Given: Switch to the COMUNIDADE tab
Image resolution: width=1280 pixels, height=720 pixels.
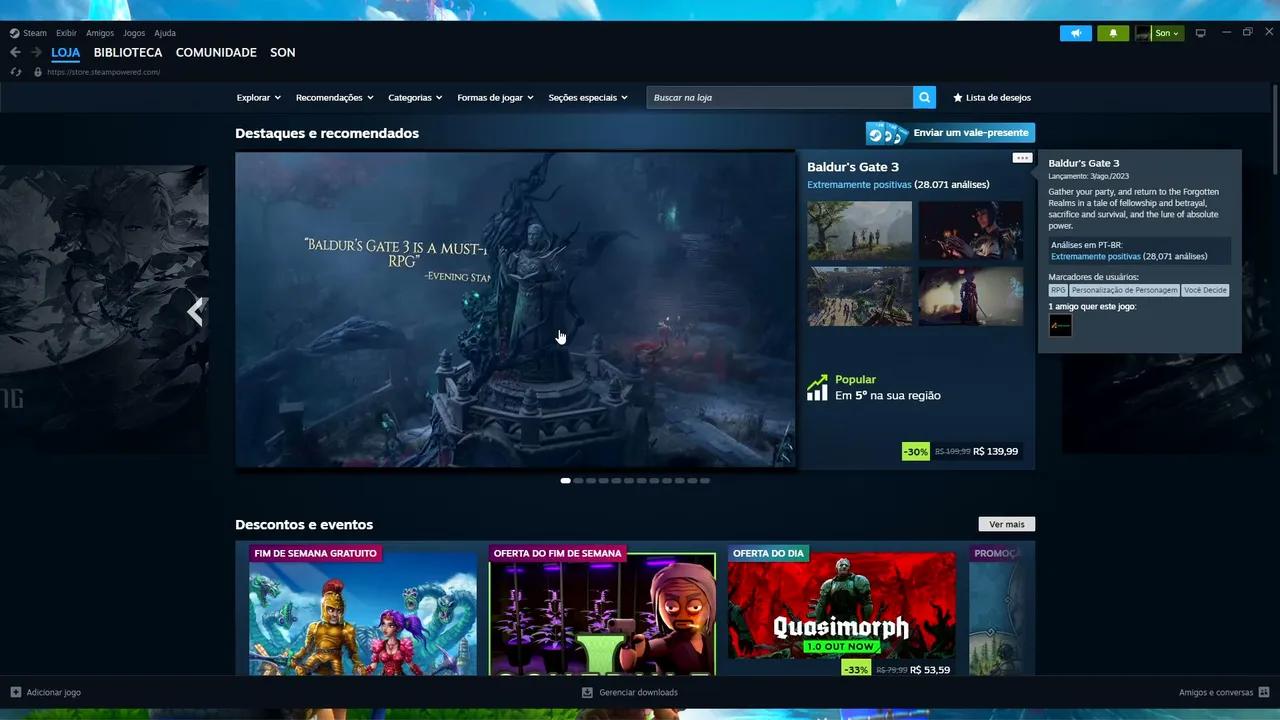Looking at the screenshot, I should (x=216, y=52).
